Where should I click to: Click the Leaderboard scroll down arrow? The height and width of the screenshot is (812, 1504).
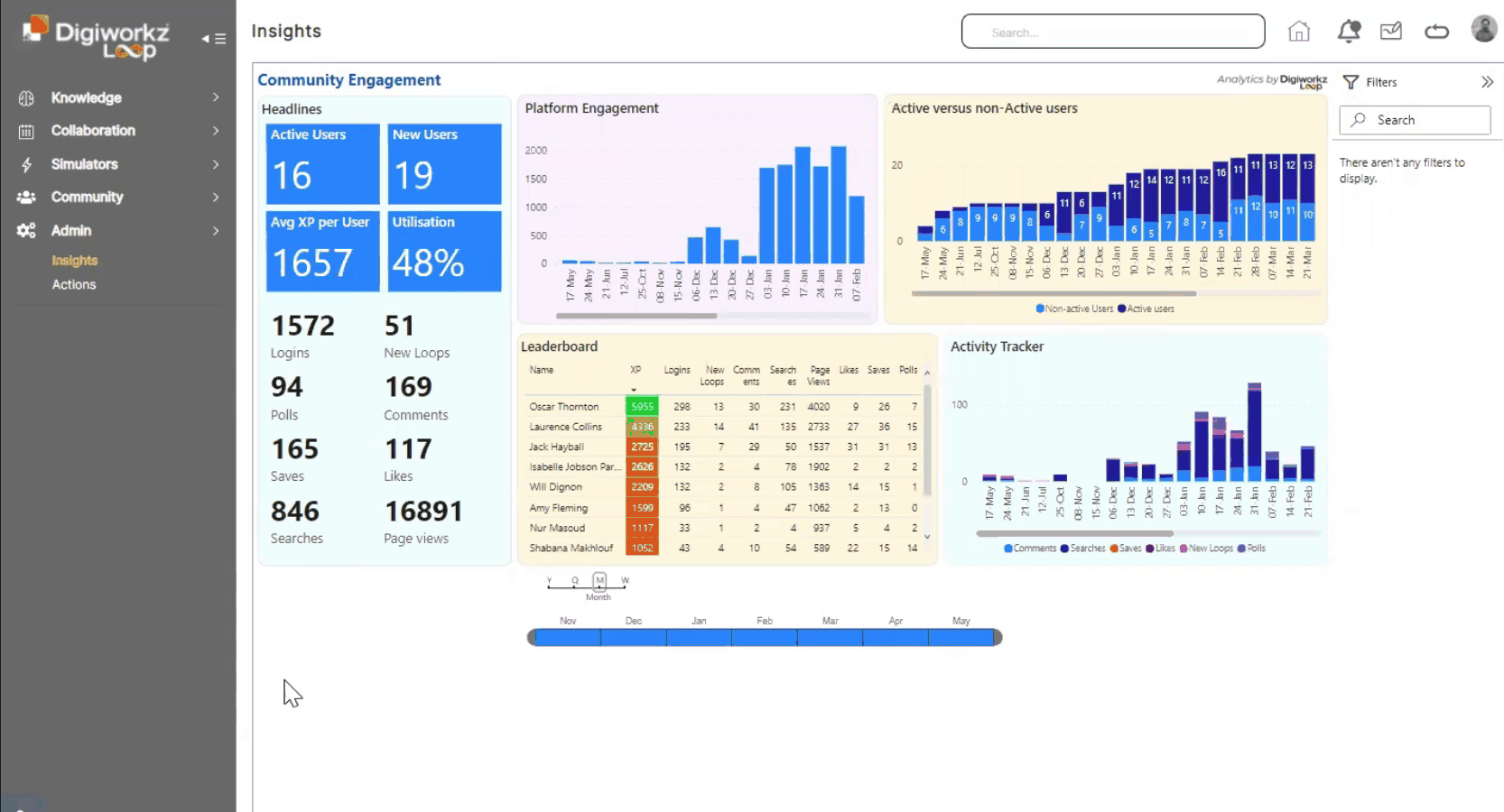(927, 537)
